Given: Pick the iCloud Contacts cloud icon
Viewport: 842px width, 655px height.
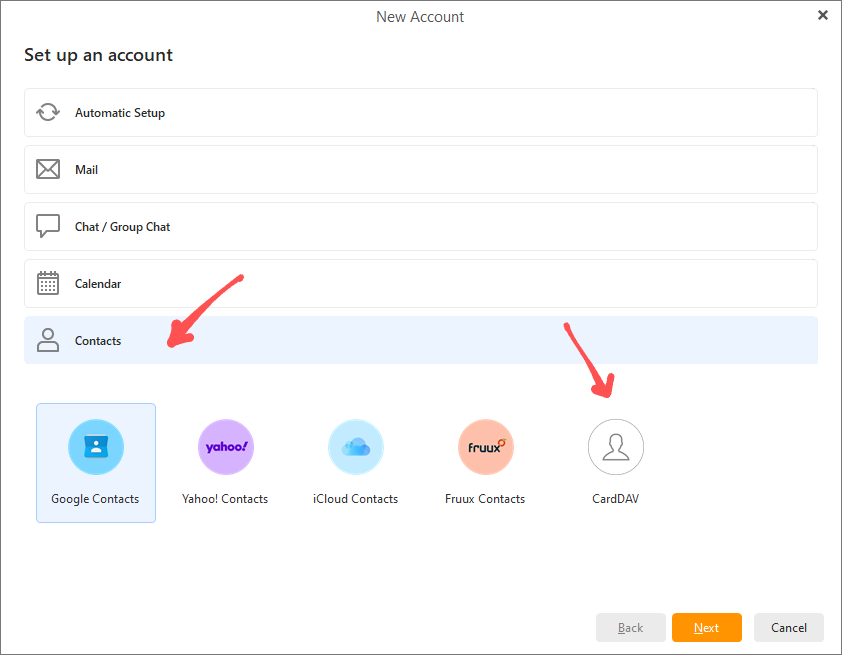Looking at the screenshot, I should click(x=356, y=447).
